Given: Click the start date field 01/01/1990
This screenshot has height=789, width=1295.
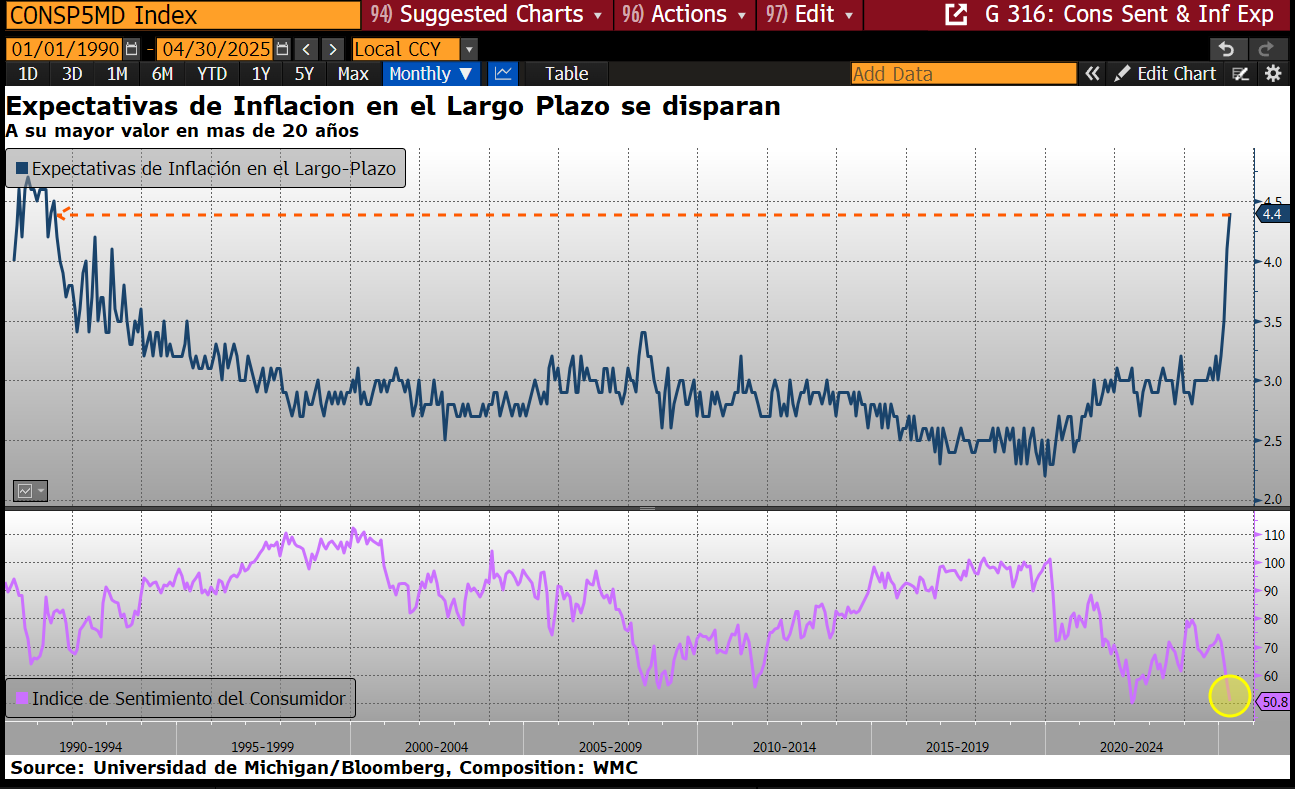Looking at the screenshot, I should point(64,49).
